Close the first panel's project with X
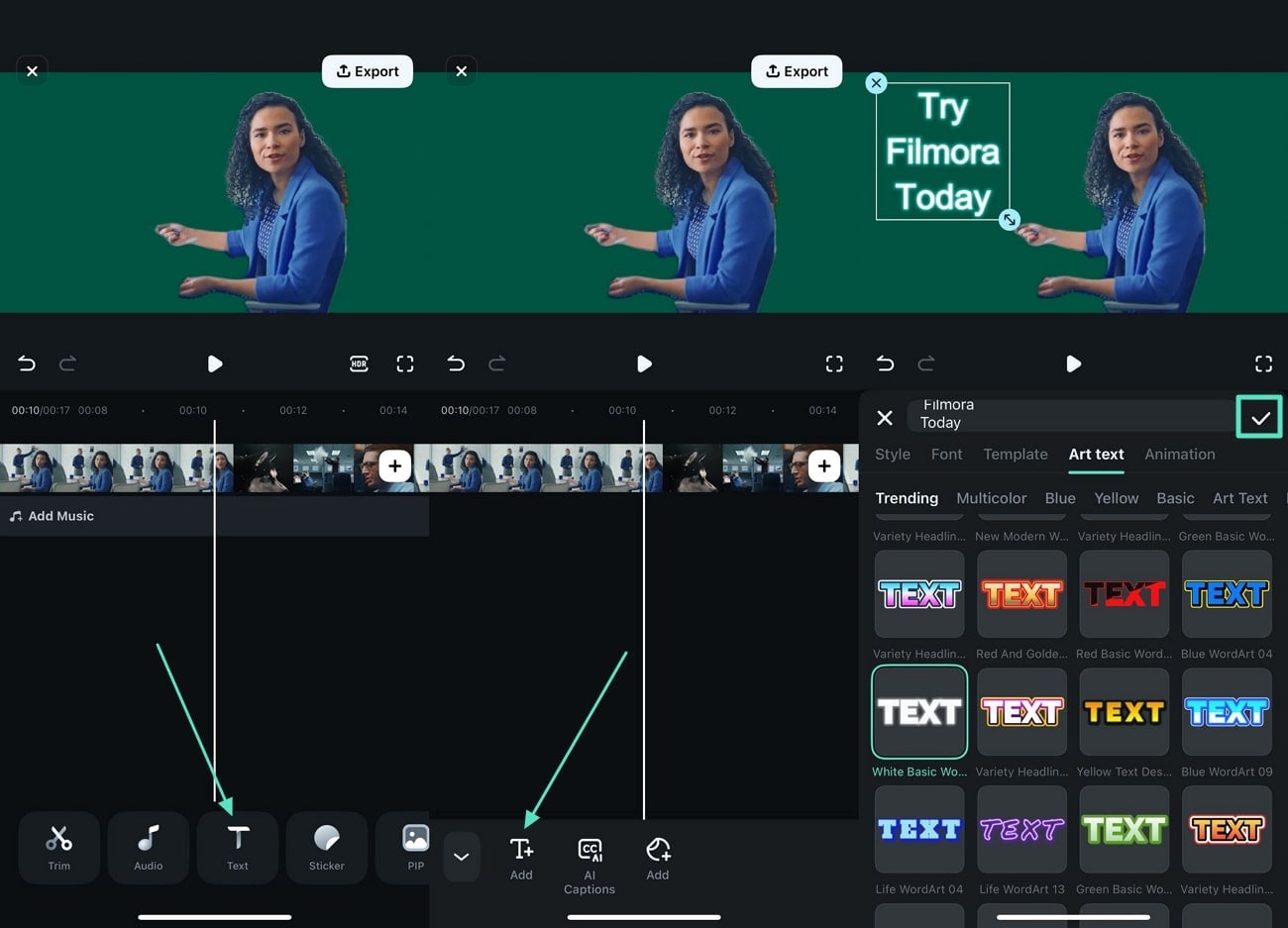Image resolution: width=1288 pixels, height=928 pixels. 33,71
